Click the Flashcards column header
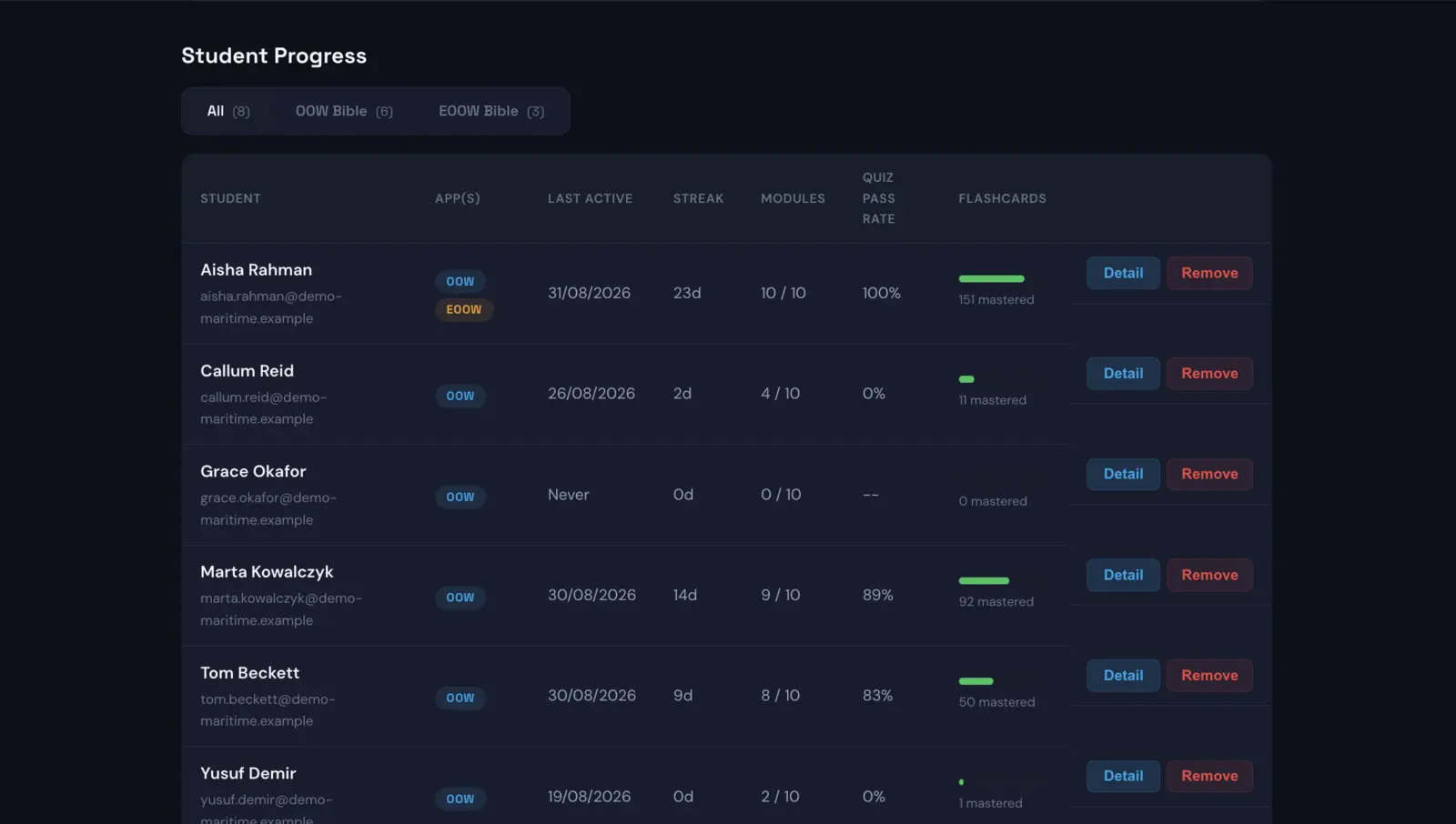The height and width of the screenshot is (824, 1456). (1002, 198)
